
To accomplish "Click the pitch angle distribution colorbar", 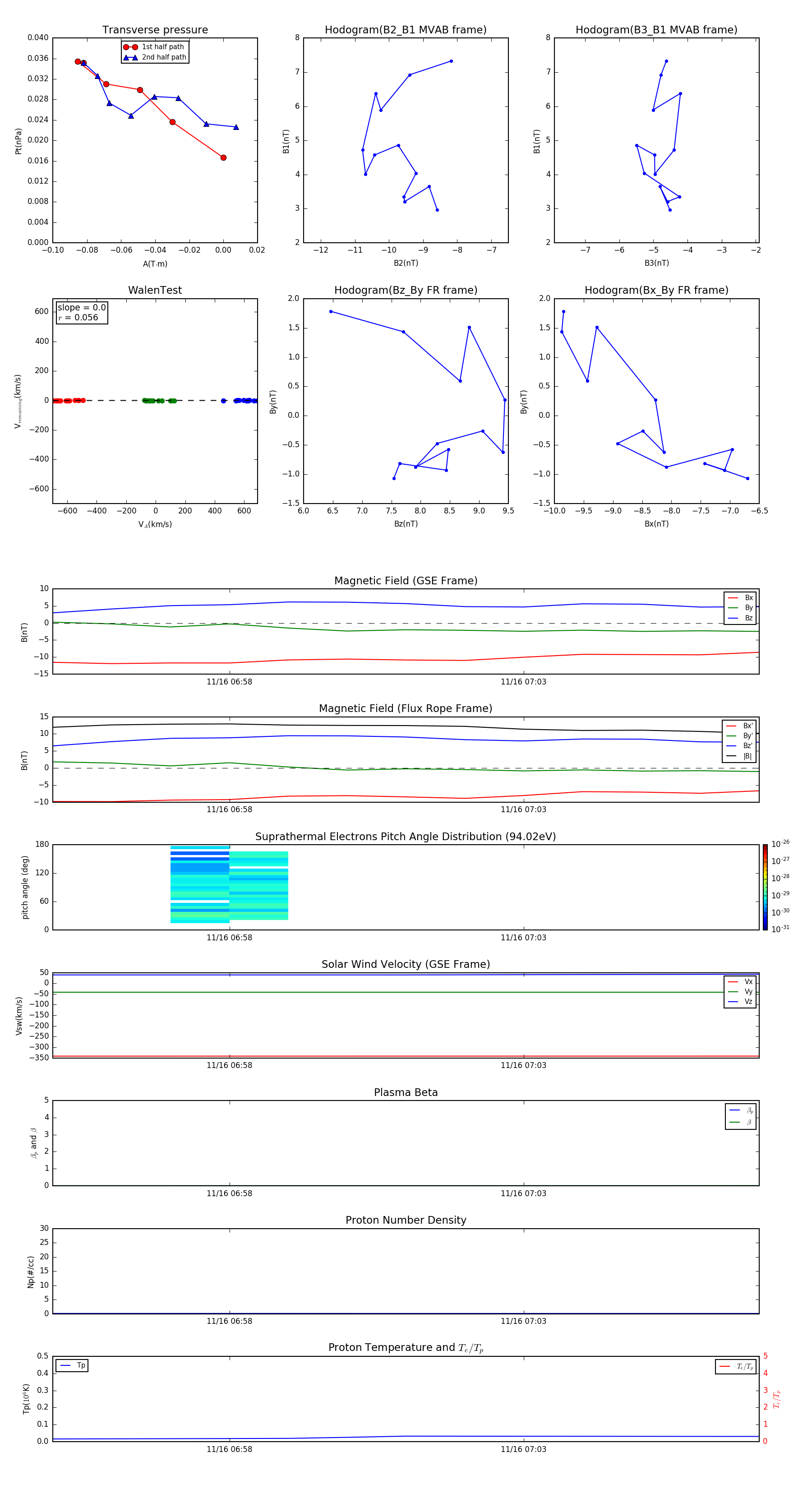I will click(x=765, y=887).
